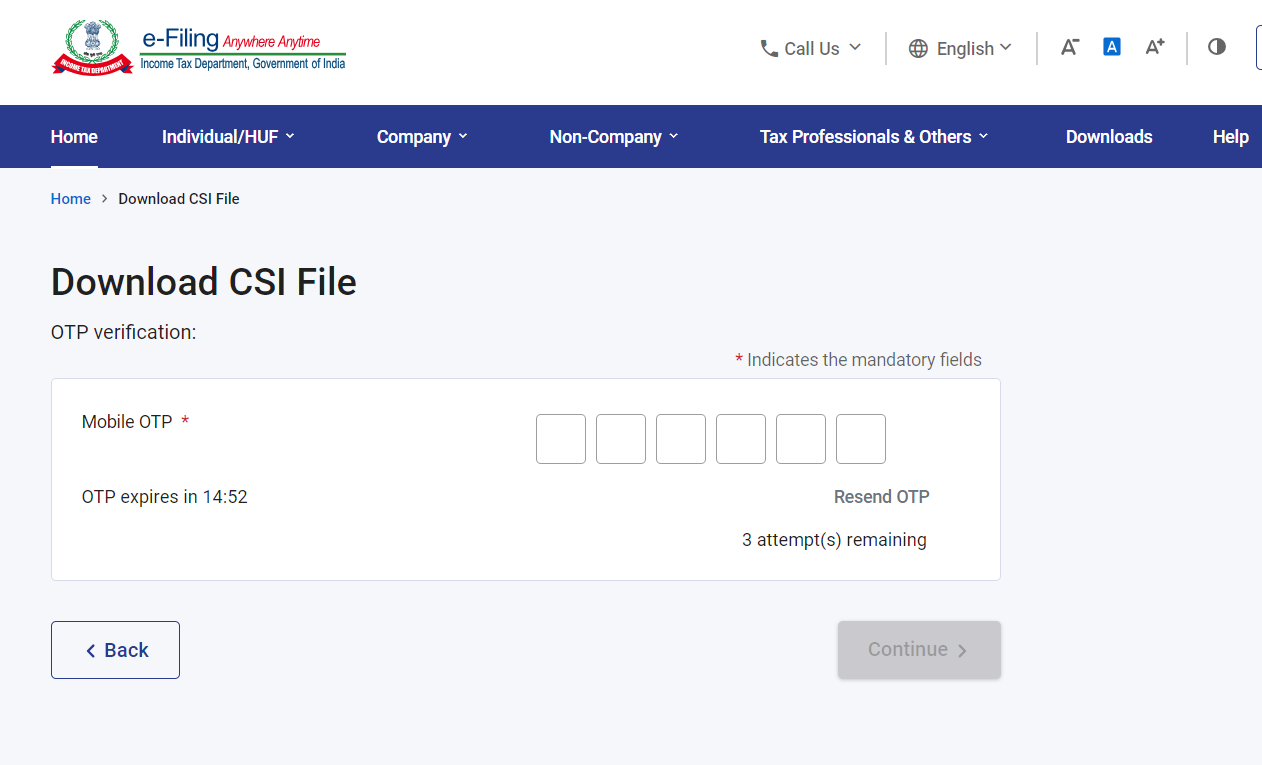Viewport: 1262px width, 765px height.
Task: Click the first Mobile OTP digit box
Action: 561,439
